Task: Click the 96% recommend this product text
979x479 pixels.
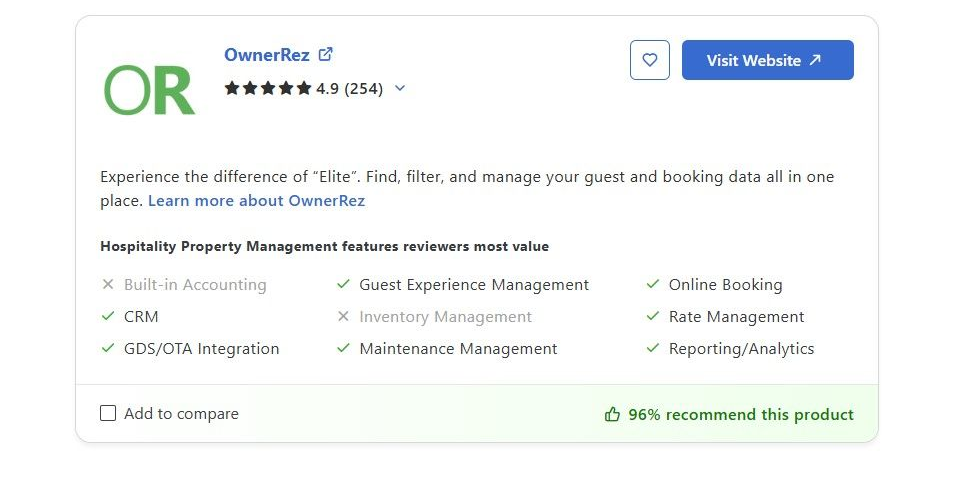Action: 740,415
